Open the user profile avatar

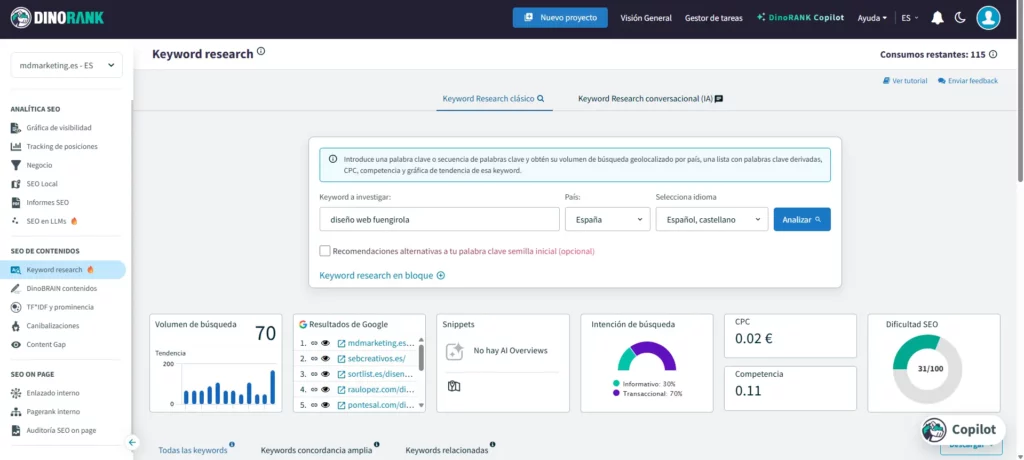click(988, 18)
